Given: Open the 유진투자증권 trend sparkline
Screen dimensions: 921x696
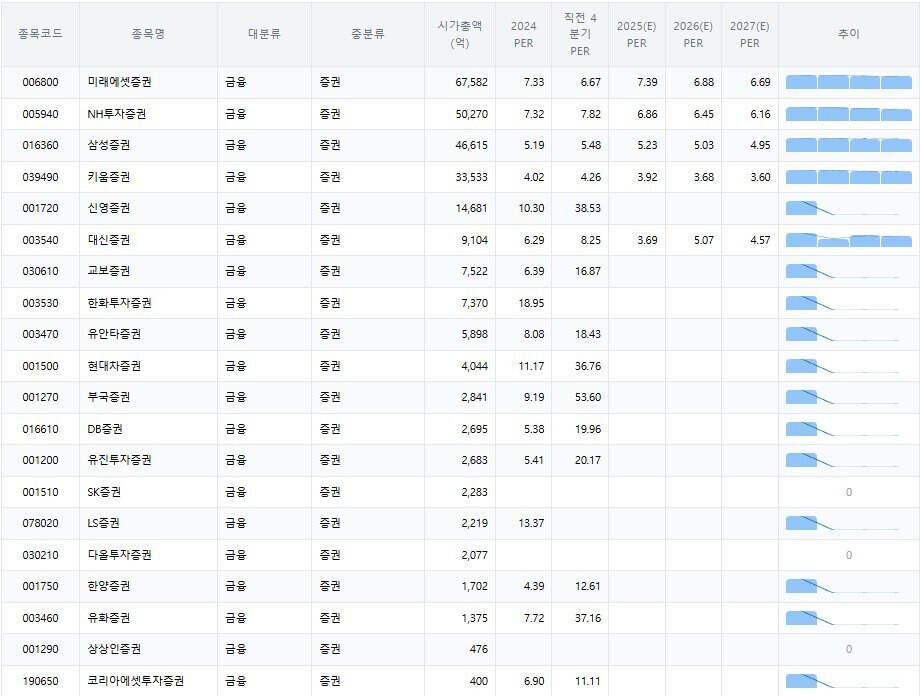Looking at the screenshot, I should point(843,460).
